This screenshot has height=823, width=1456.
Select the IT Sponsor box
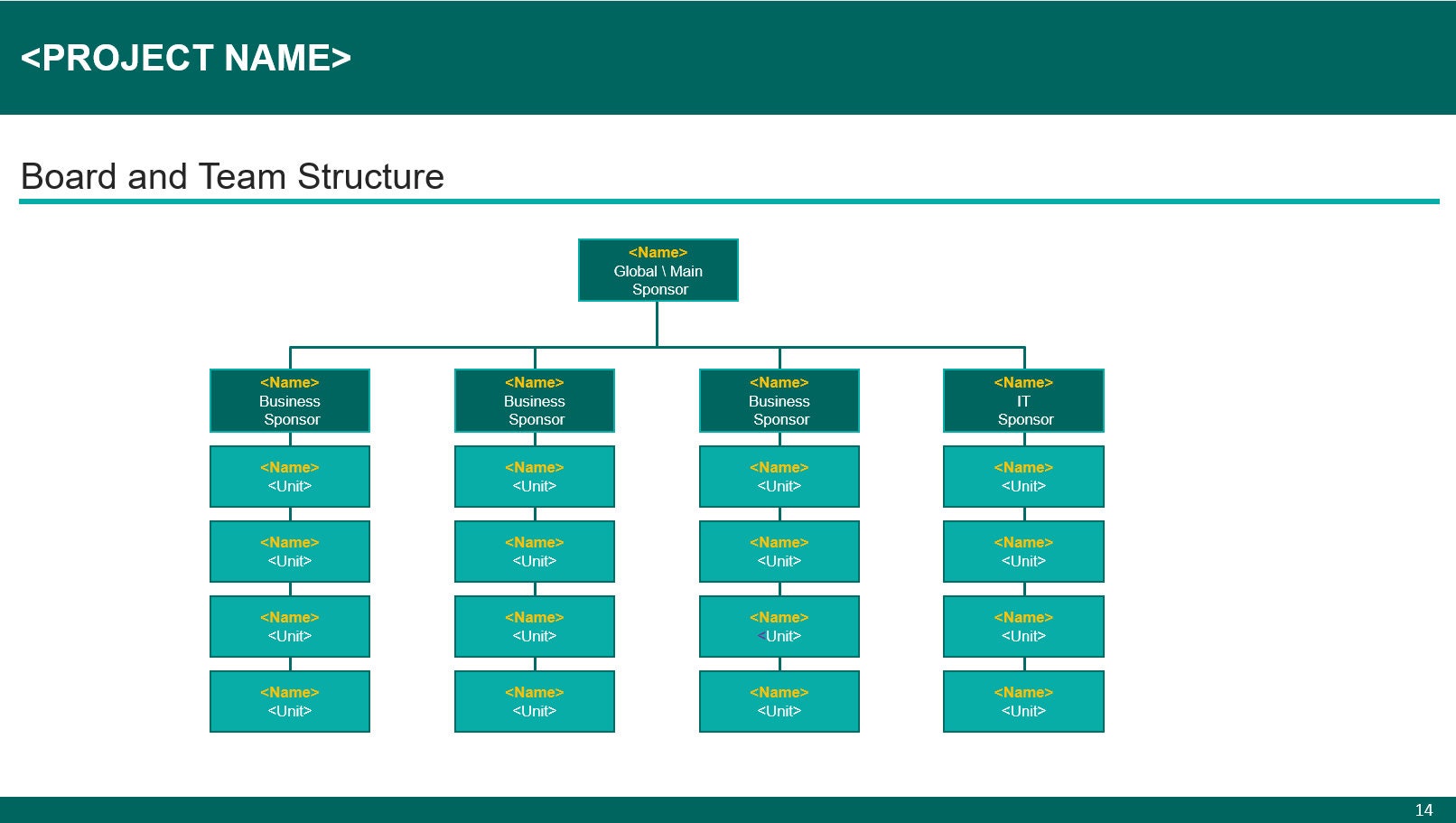(x=1023, y=400)
